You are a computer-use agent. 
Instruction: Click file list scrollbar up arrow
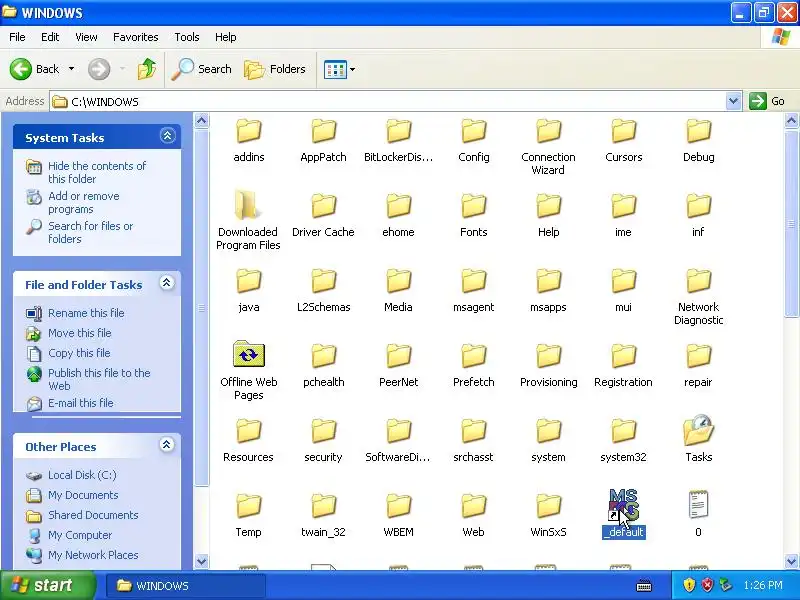coord(791,121)
